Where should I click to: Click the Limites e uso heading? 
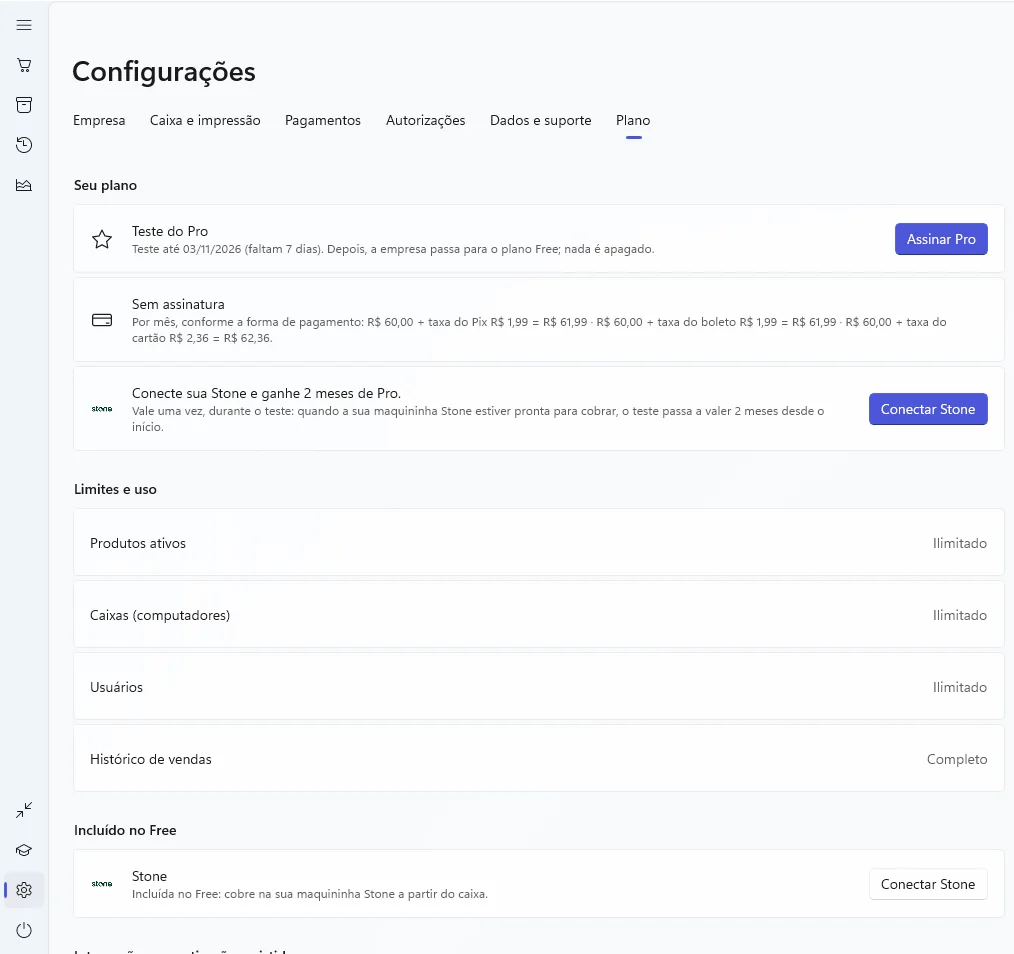[115, 489]
